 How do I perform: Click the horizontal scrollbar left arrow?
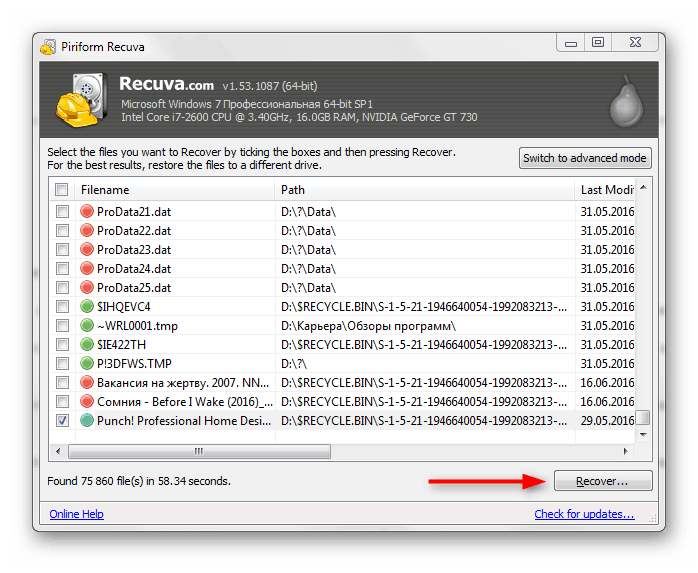click(58, 451)
